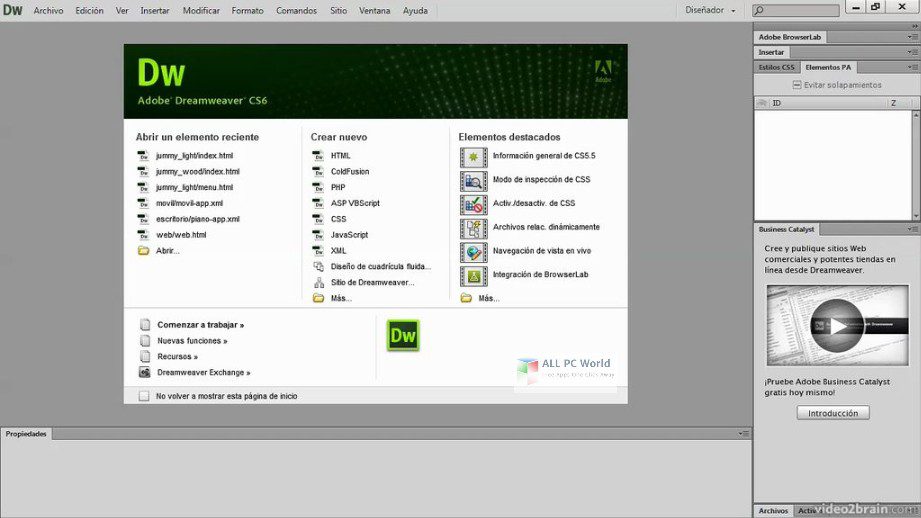Click the Dreamweaver Exchange icon
Screen dimensions: 921x518
click(x=144, y=372)
